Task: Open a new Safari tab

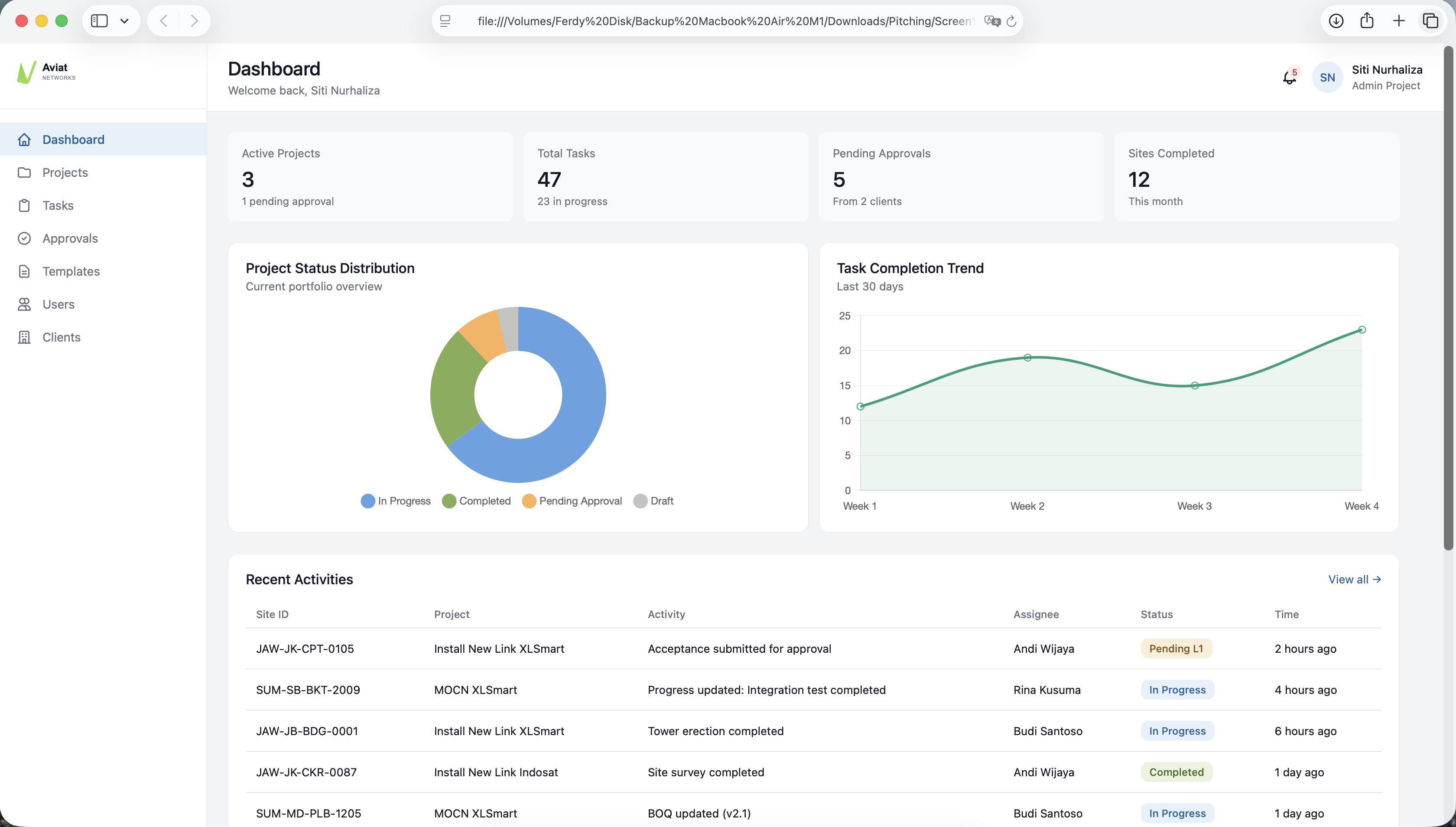Action: click(x=1399, y=21)
